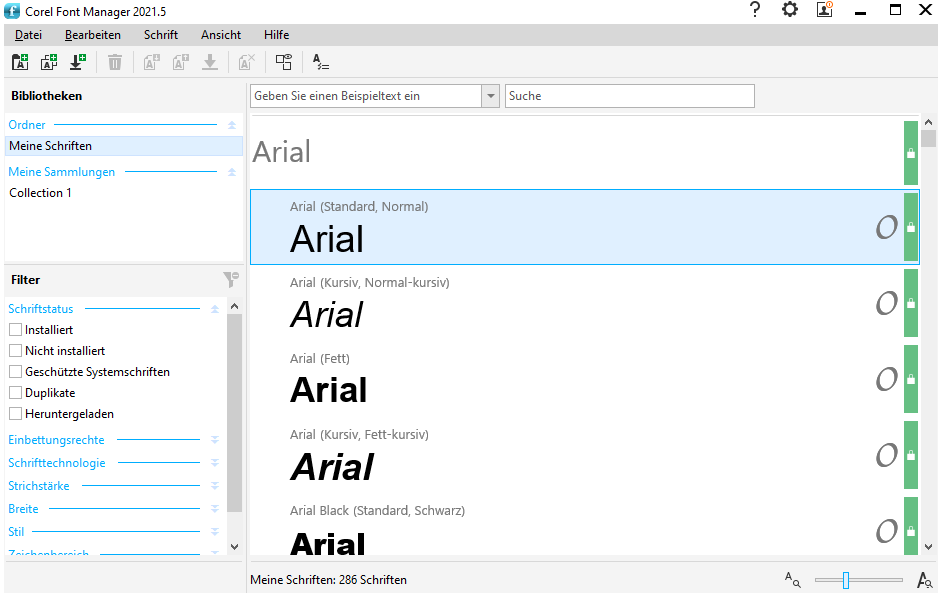Toggle the Duplikate filter checkbox
The height and width of the screenshot is (595, 941).
15,393
